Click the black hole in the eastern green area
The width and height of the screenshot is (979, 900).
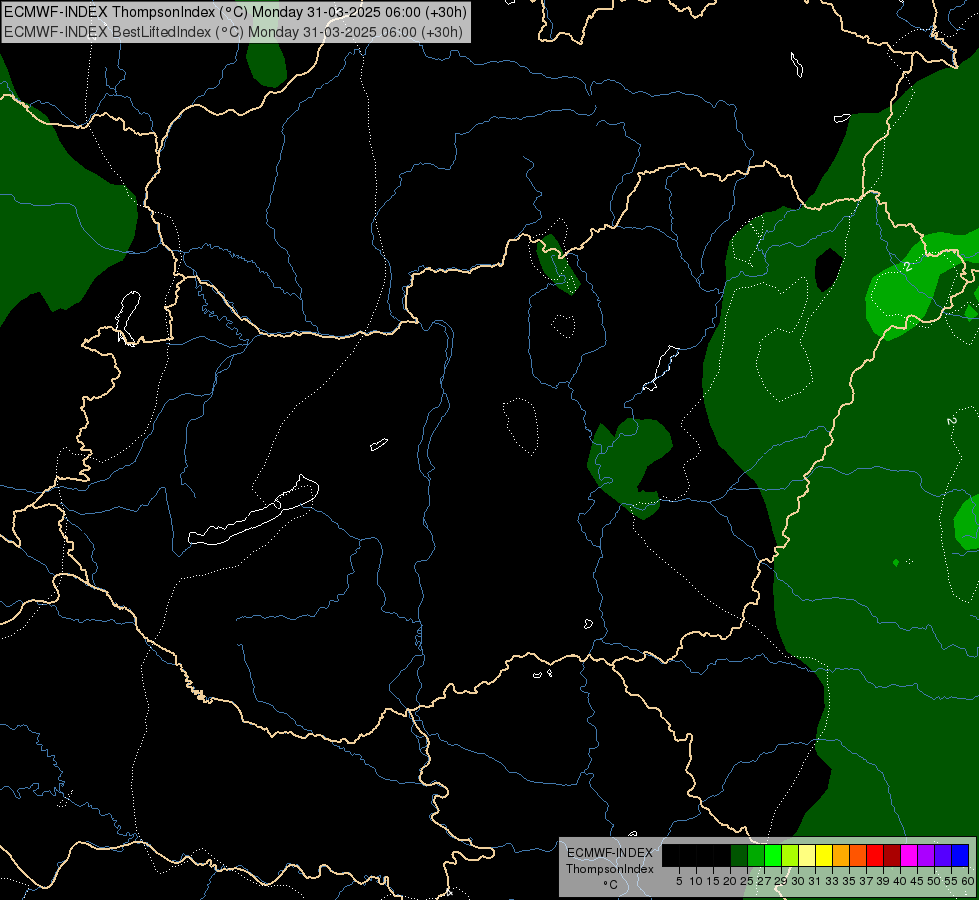(829, 270)
